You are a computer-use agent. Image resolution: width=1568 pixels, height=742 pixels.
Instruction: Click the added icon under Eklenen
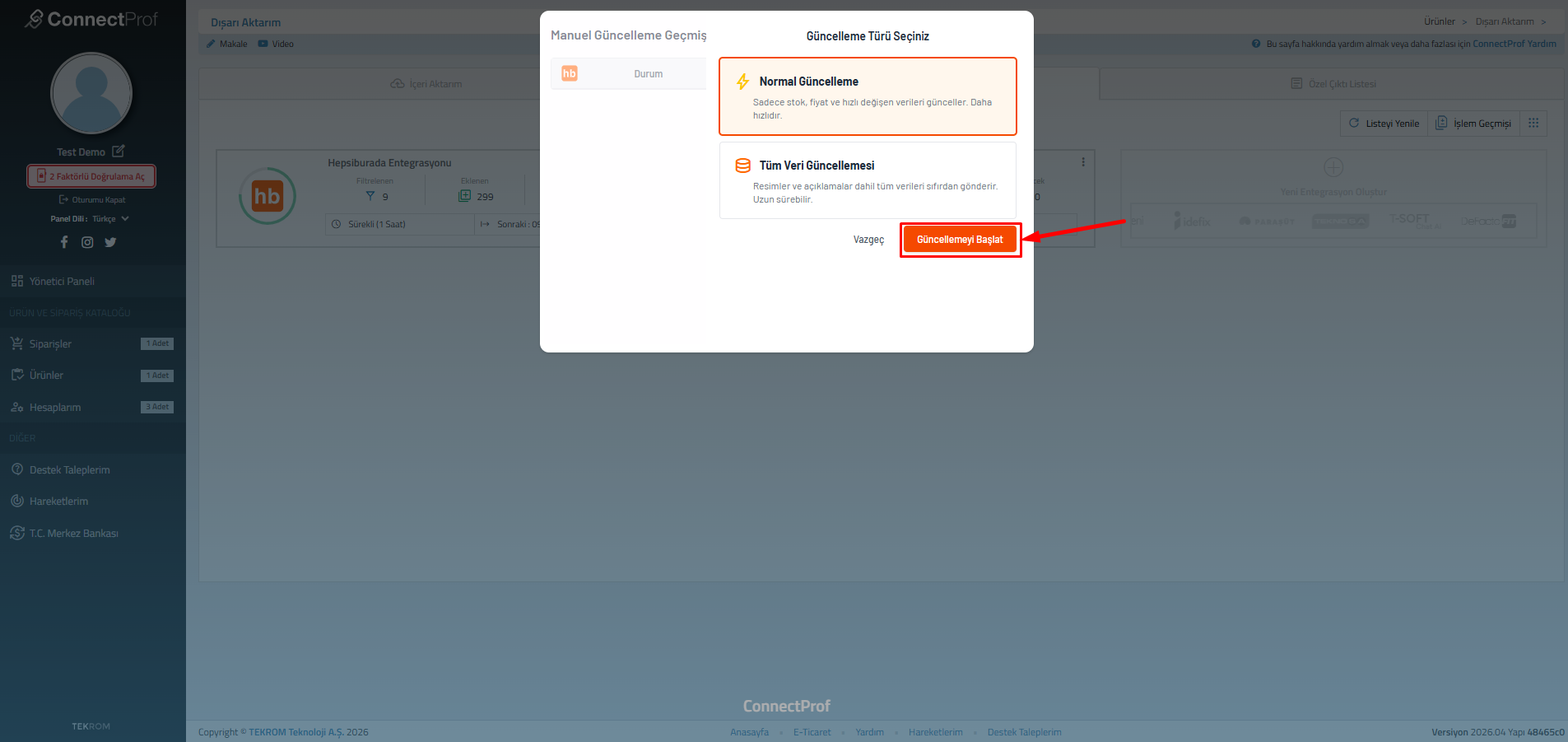[465, 196]
